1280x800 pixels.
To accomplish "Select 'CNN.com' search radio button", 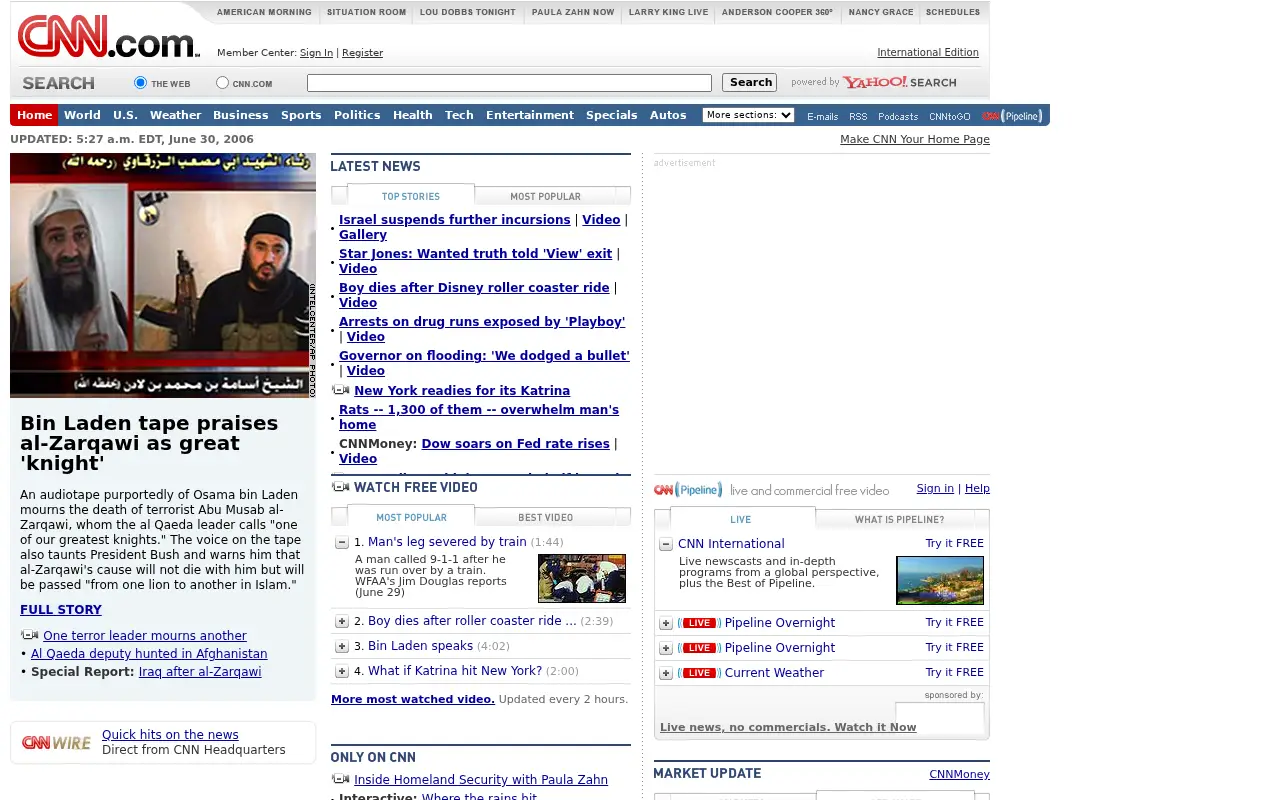I will coord(223,83).
